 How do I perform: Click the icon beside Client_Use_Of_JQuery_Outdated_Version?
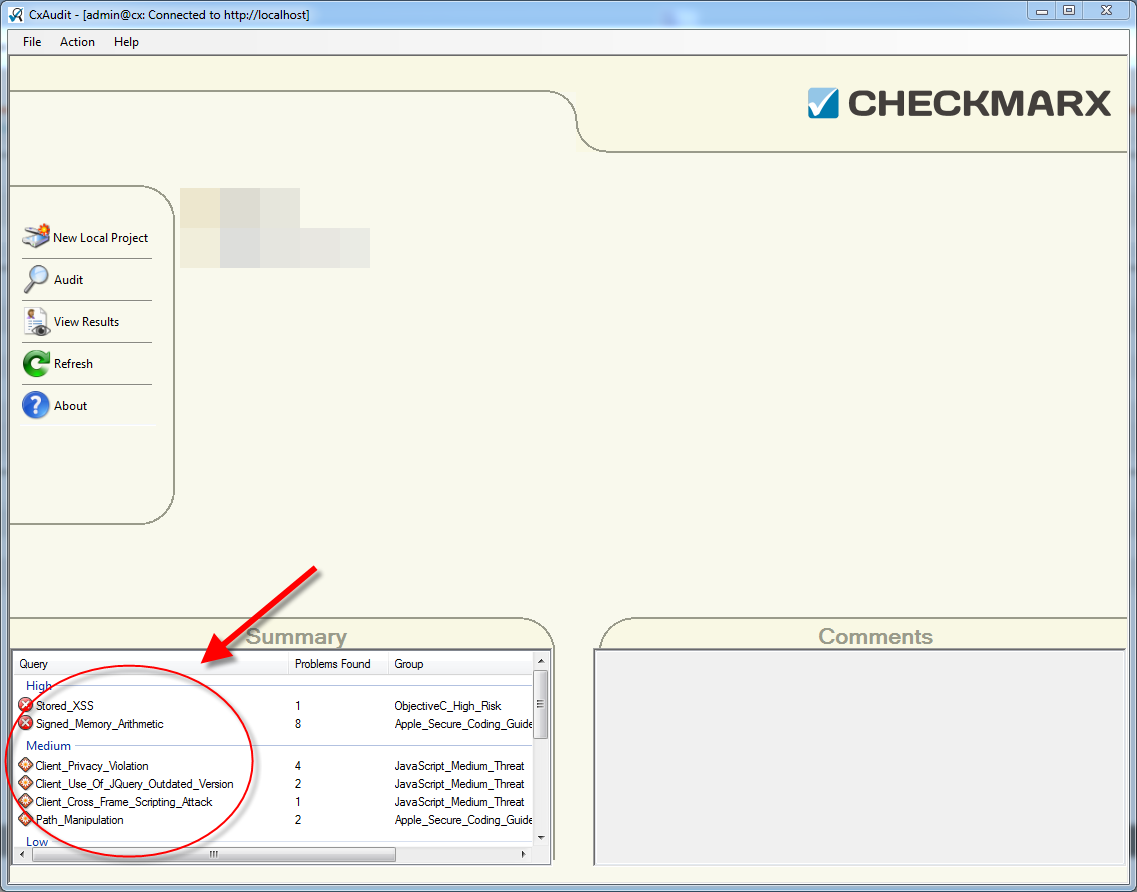(x=25, y=783)
